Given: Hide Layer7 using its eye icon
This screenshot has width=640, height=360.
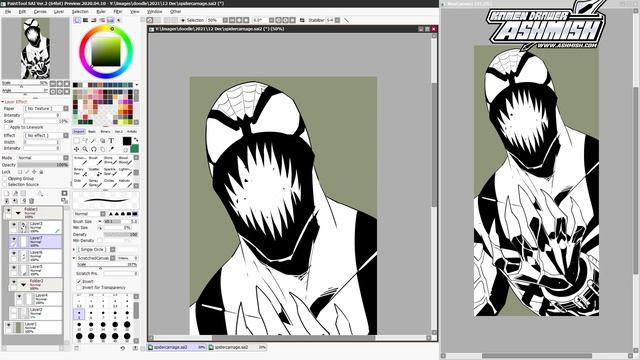Looking at the screenshot, I should click(14, 238).
